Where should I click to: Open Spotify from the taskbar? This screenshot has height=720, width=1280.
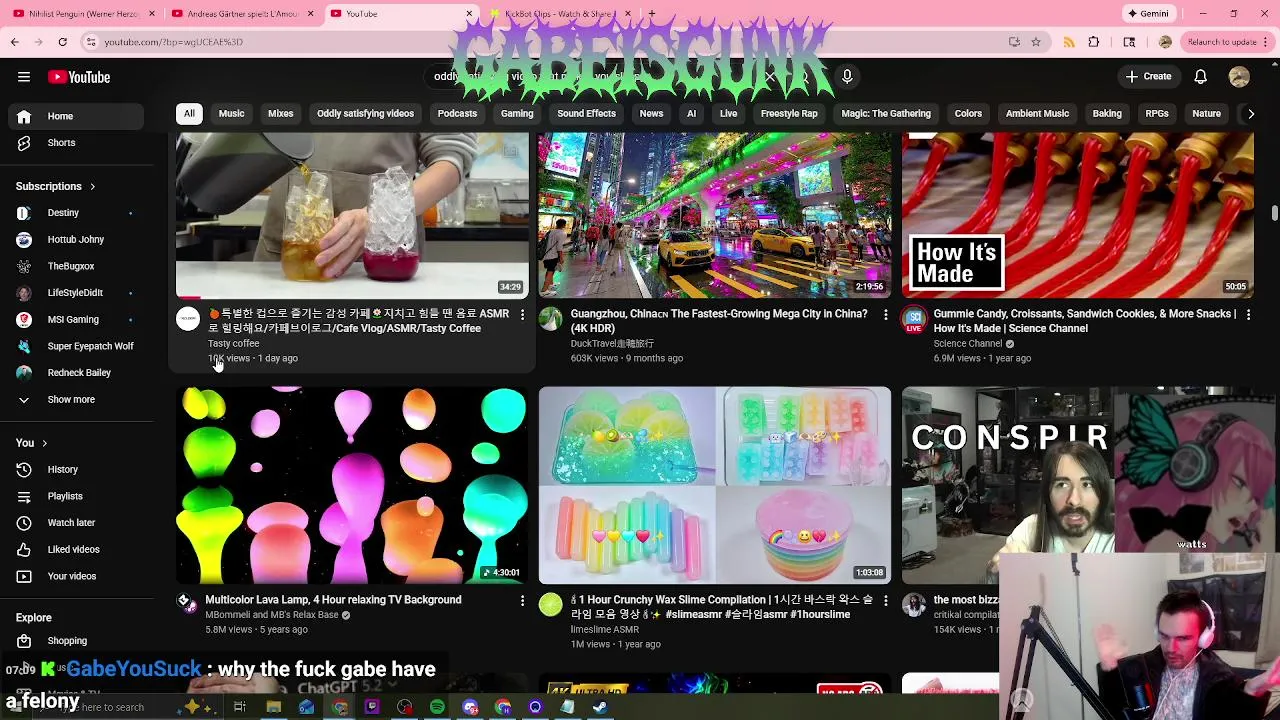[x=437, y=707]
